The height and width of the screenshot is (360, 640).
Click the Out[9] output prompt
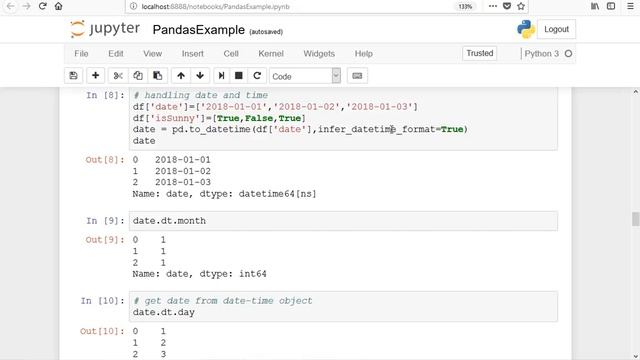(104, 240)
